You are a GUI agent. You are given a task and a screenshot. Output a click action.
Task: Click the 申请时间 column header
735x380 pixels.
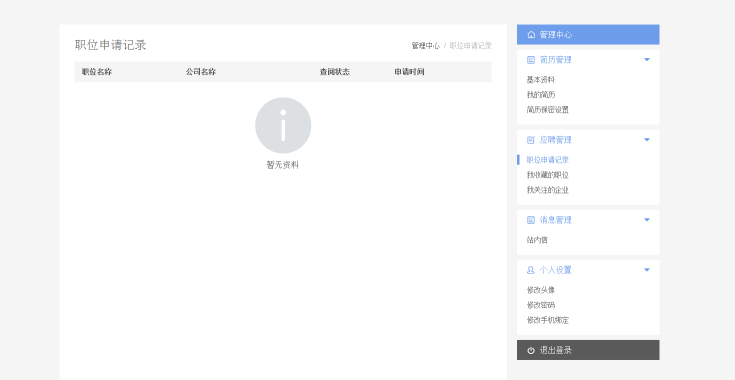pos(409,72)
